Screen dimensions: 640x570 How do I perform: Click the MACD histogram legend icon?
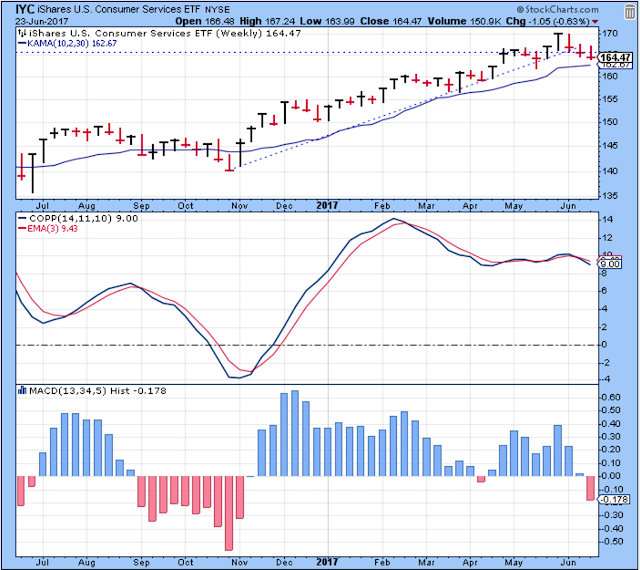(x=22, y=391)
